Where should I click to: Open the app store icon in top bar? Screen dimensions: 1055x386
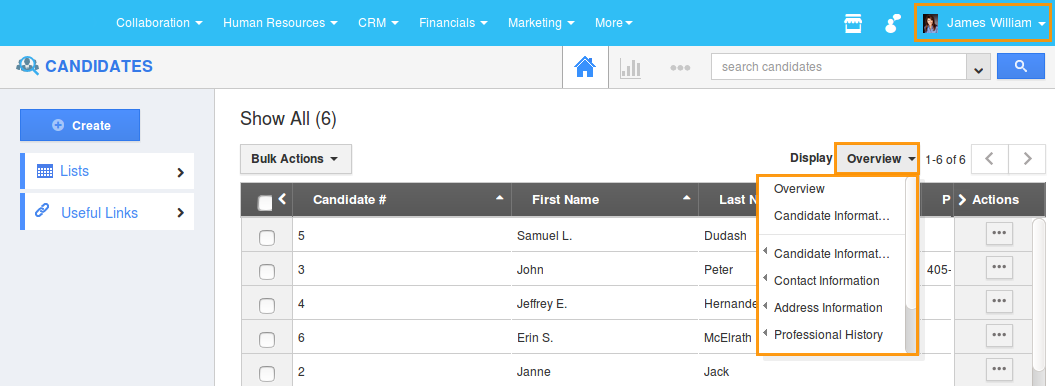point(853,24)
